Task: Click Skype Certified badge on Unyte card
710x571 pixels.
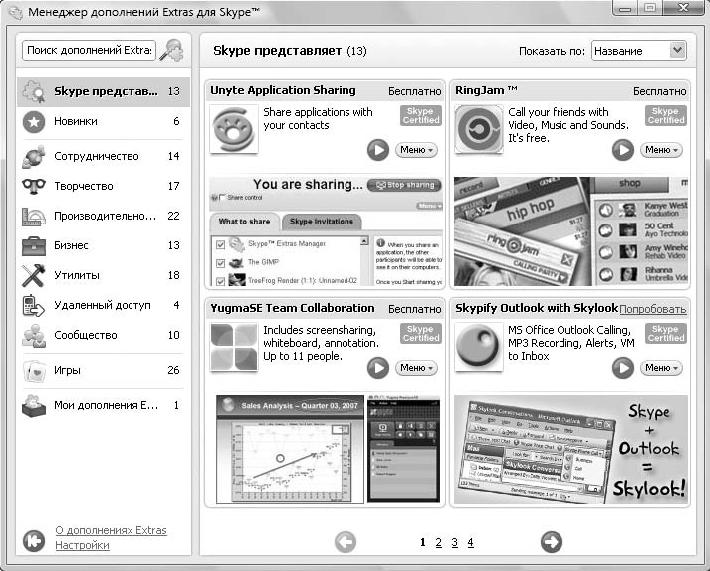Action: pos(421,115)
